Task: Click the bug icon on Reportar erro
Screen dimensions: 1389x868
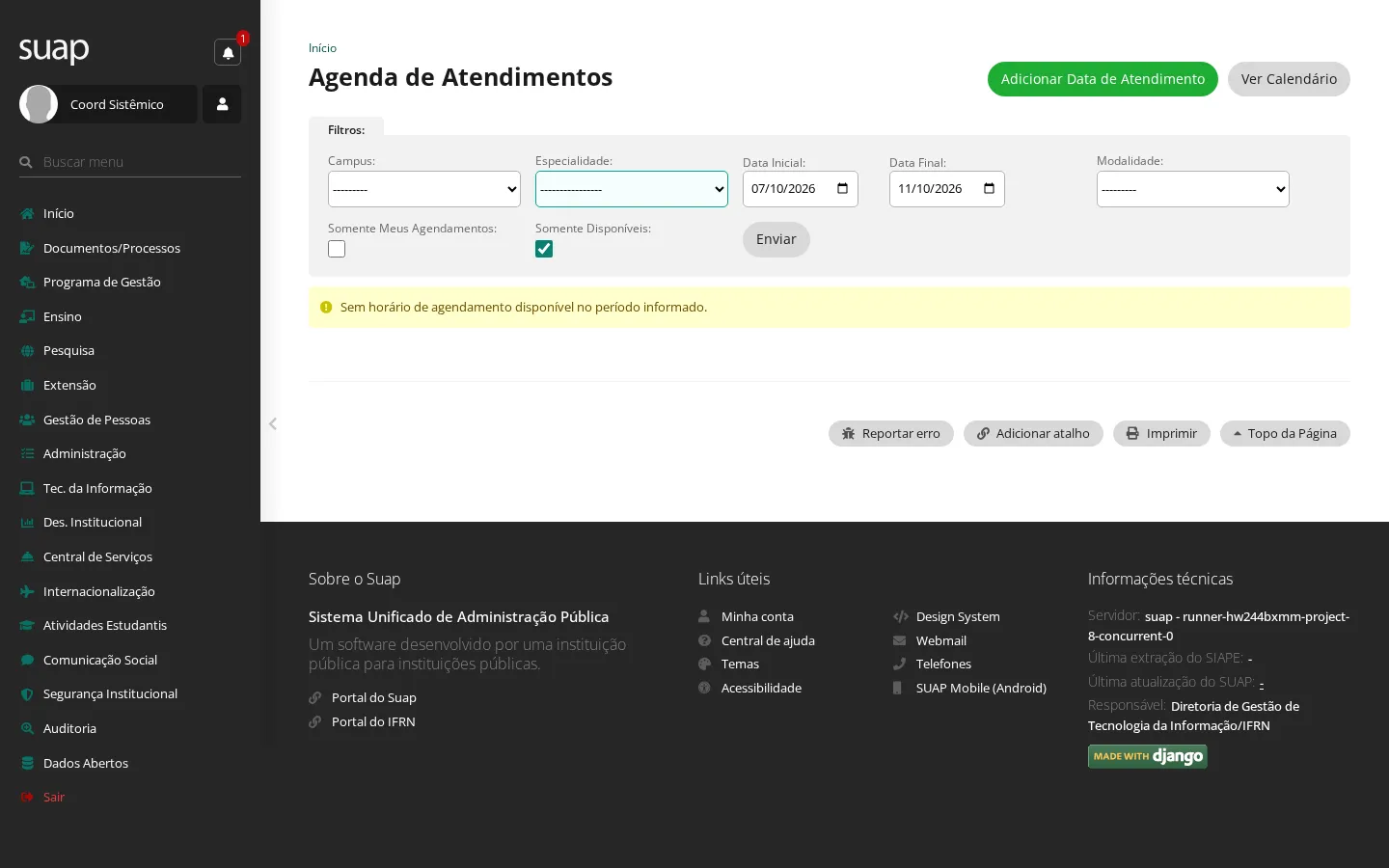Action: [849, 434]
